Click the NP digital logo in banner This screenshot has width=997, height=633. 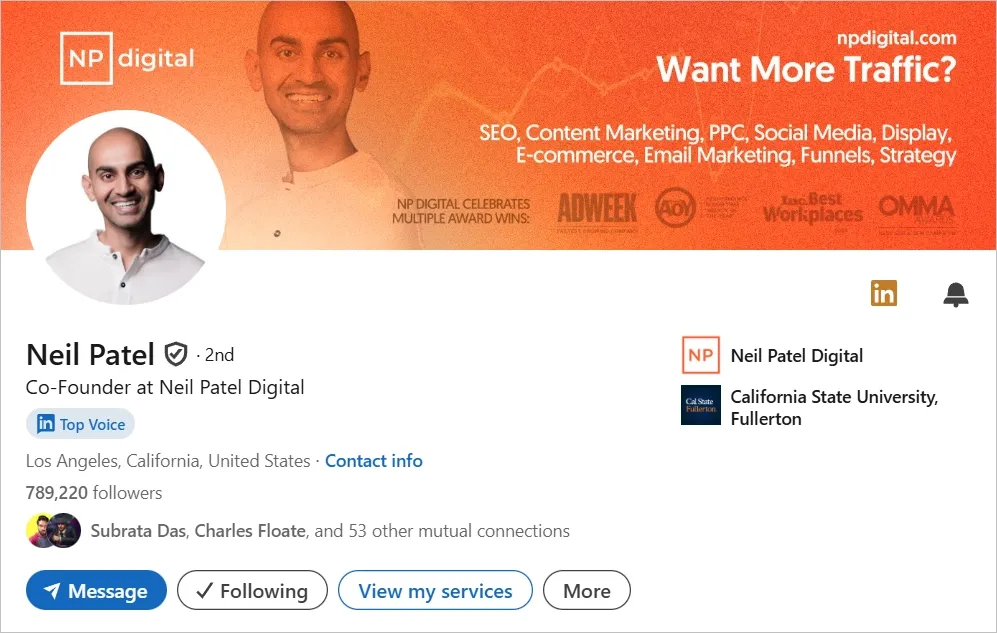(x=127, y=58)
